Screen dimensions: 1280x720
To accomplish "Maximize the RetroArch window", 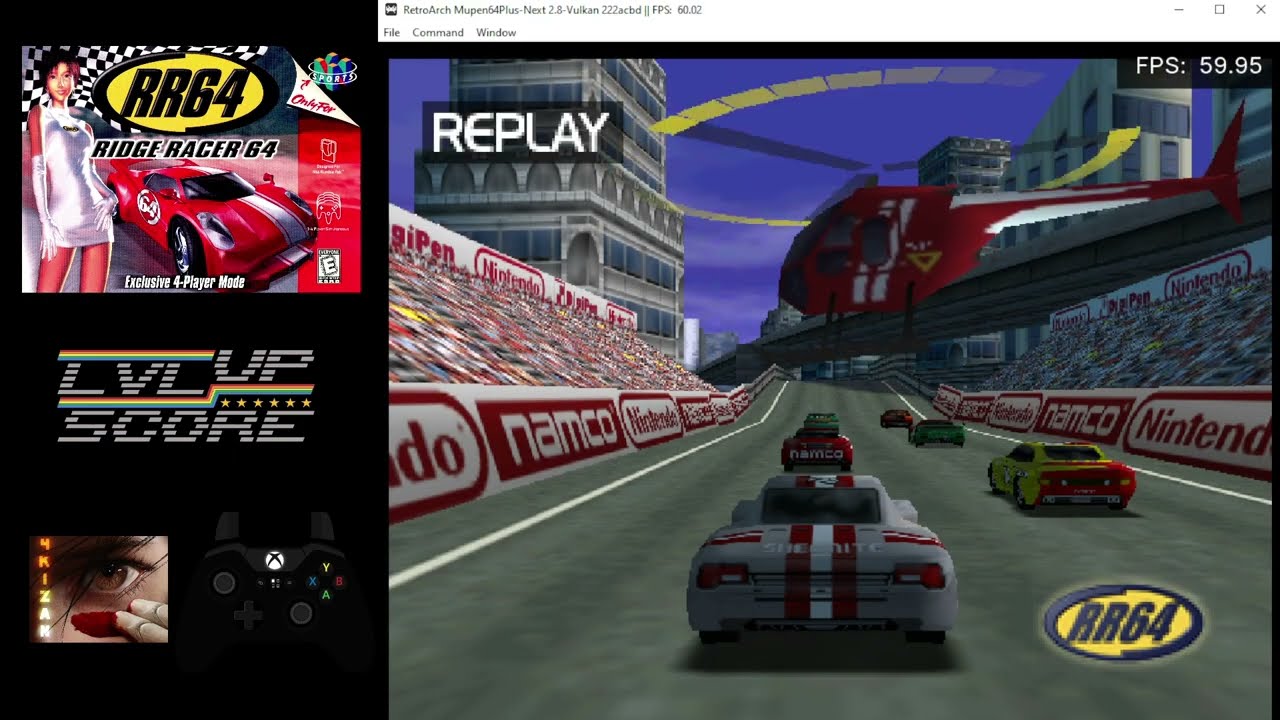I will 1220,10.
